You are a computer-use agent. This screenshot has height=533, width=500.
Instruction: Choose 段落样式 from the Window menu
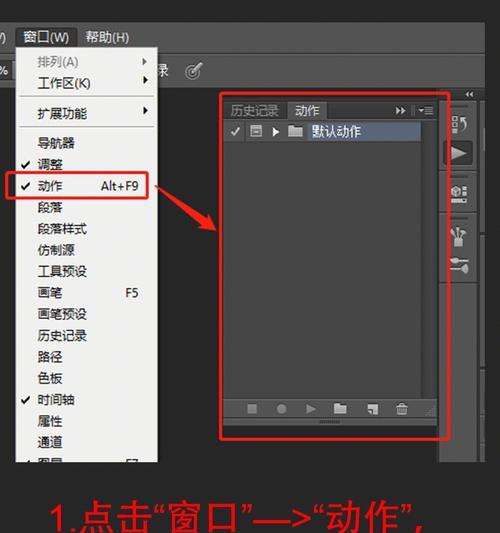click(87, 229)
